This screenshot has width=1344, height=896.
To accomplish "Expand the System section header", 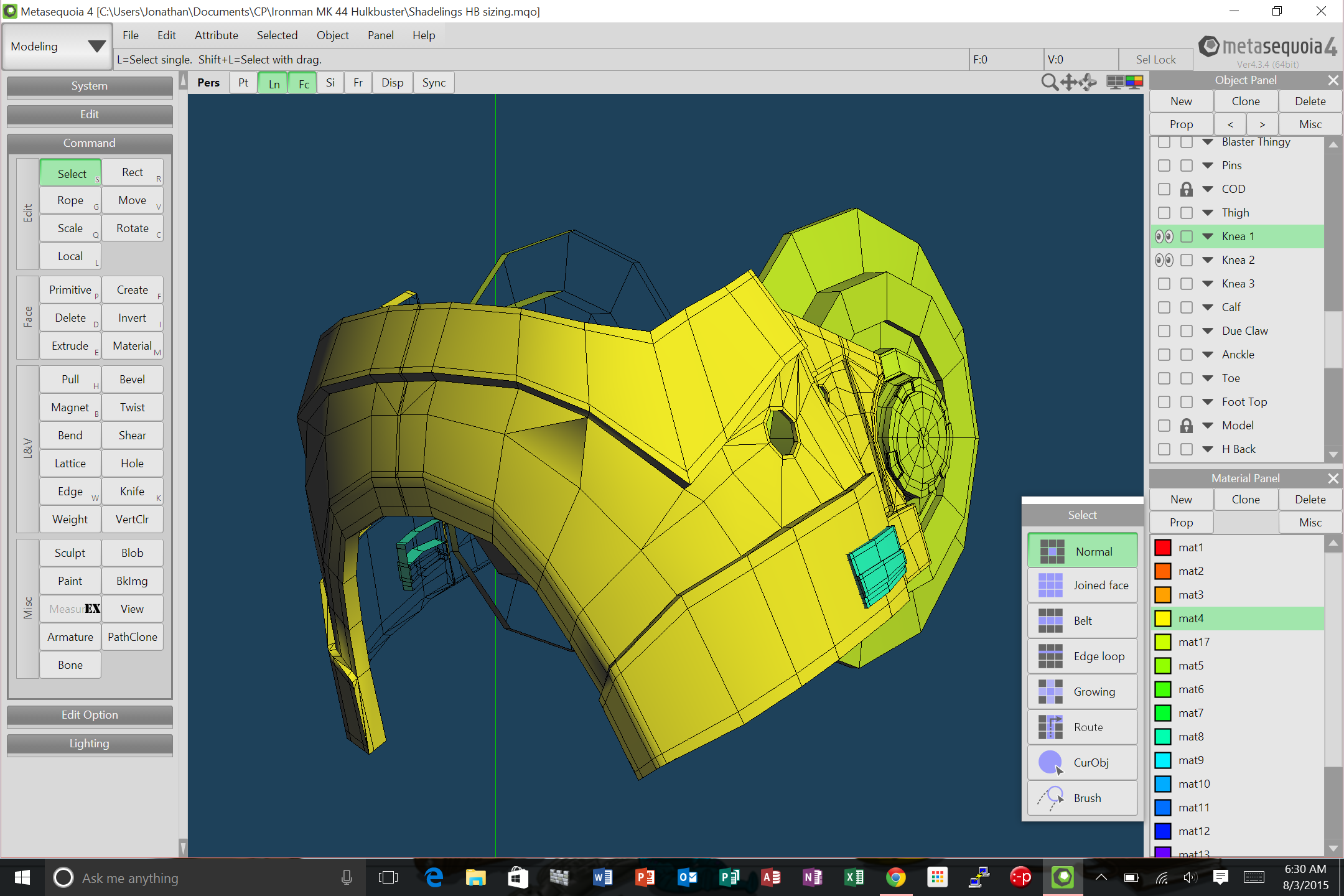I will pyautogui.click(x=90, y=86).
